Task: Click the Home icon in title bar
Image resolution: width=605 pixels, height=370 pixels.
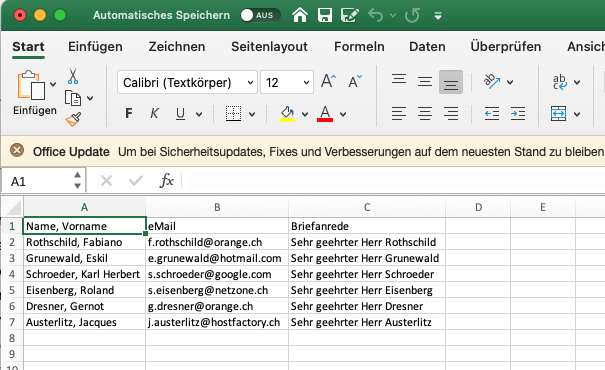Action: tap(300, 15)
